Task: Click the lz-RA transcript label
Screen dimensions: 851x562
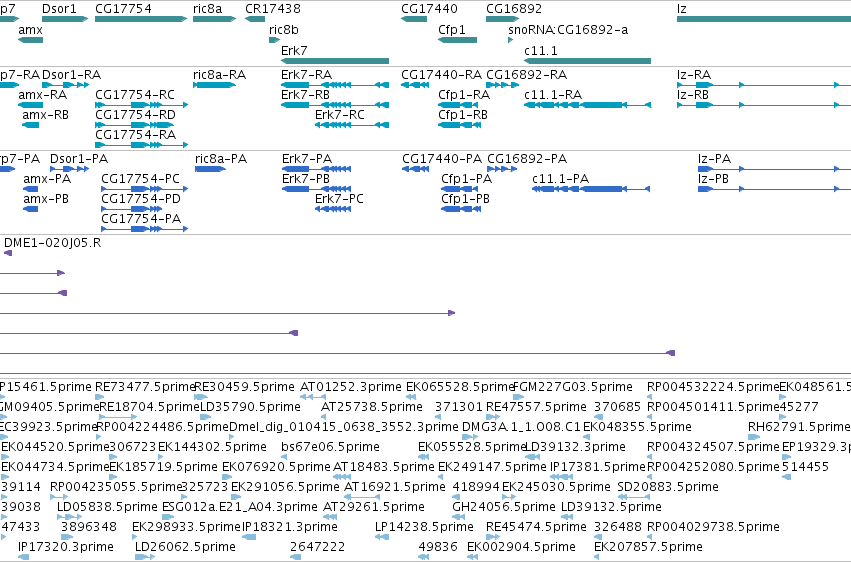Action: point(694,75)
